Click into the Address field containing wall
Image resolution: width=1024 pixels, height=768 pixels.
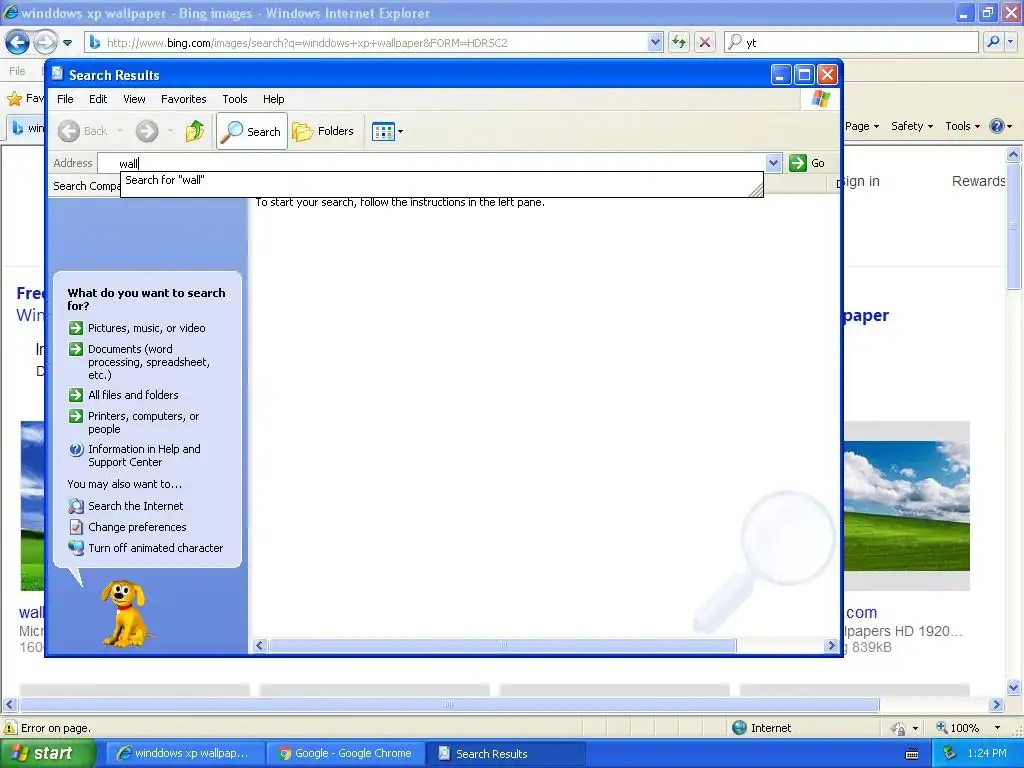431,163
